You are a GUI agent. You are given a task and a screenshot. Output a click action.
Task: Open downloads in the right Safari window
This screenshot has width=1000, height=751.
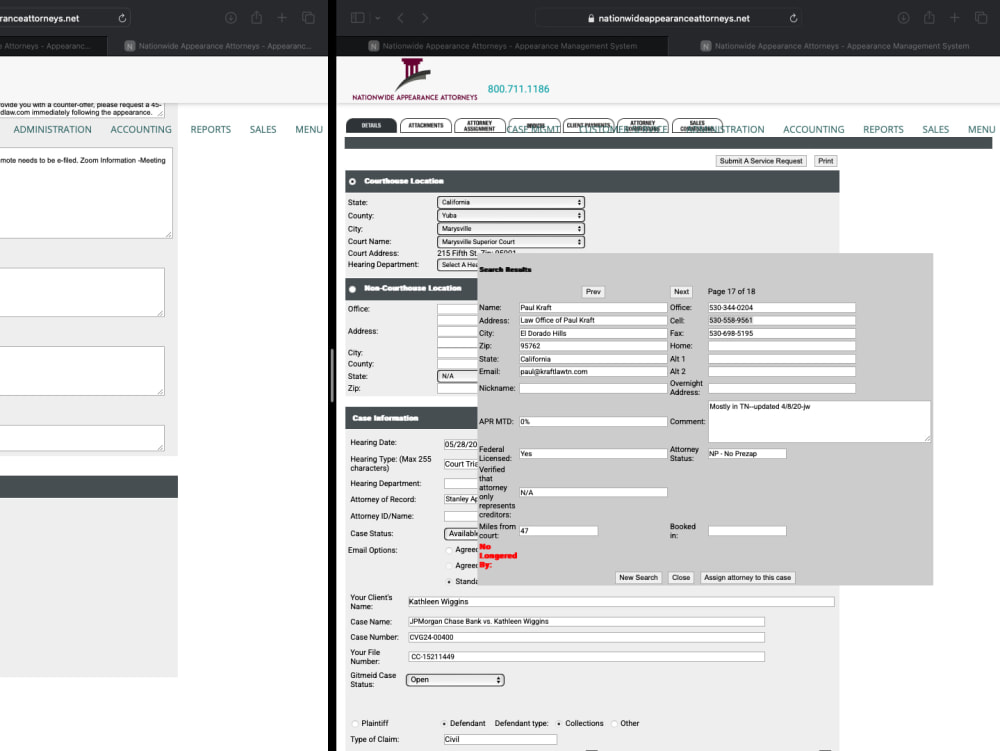(903, 18)
